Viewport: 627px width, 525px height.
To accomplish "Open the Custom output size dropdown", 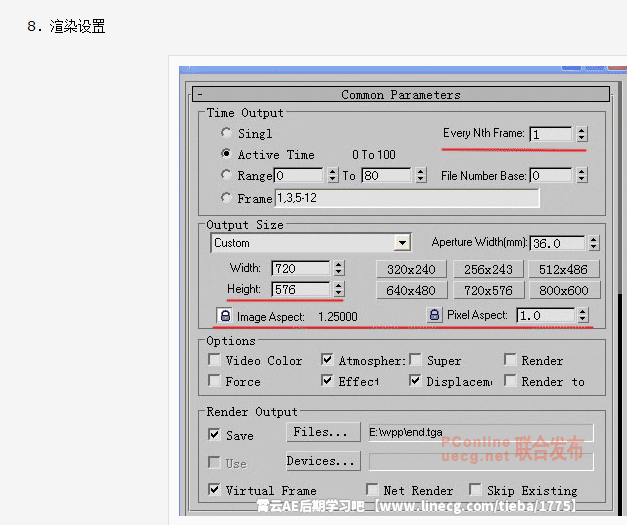I will click(402, 243).
